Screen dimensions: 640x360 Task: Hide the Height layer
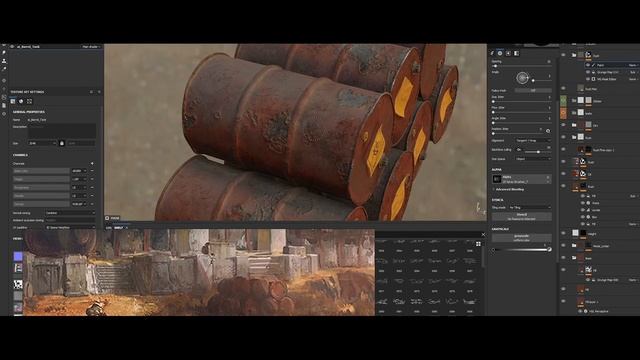(563, 233)
